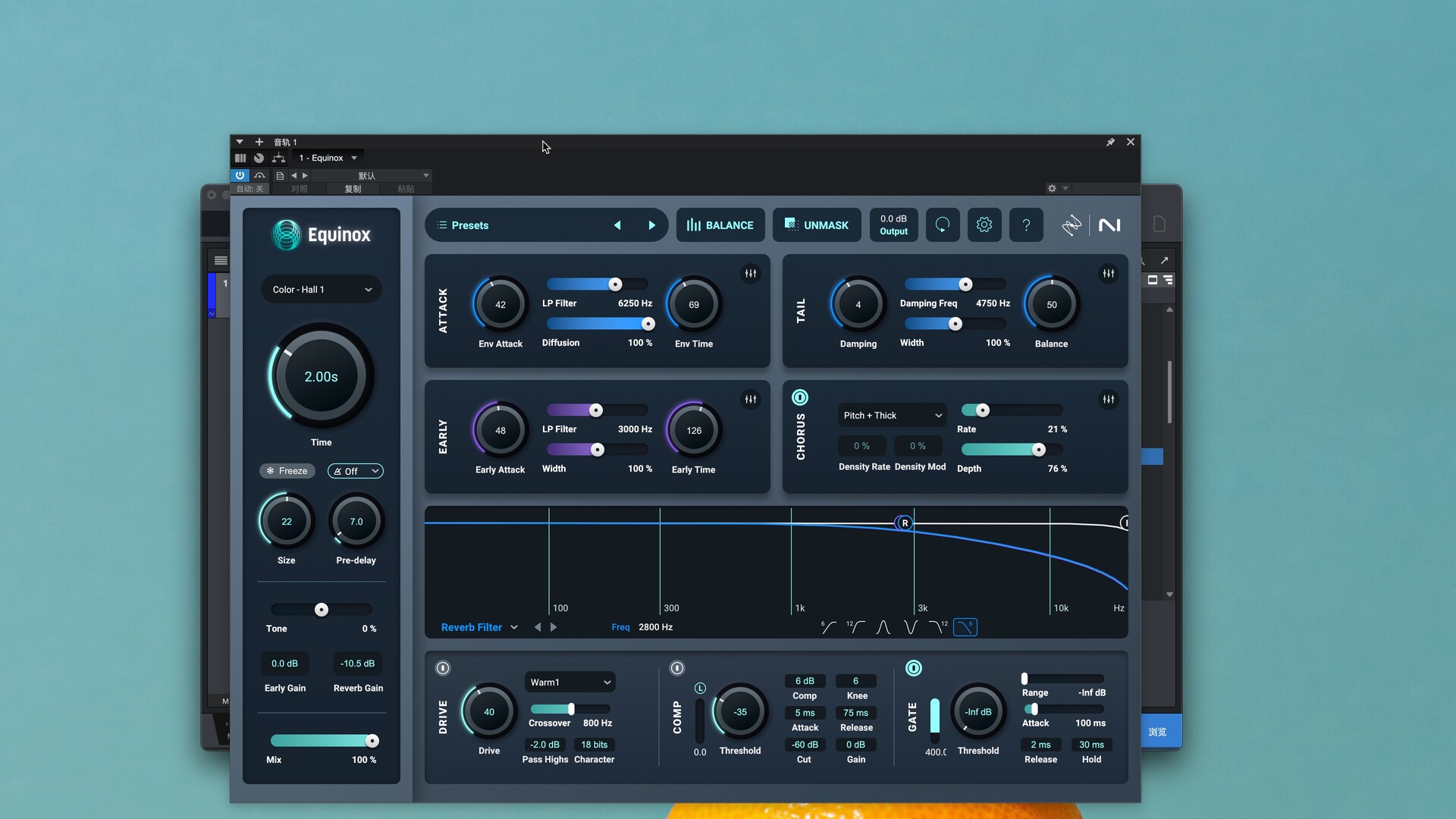Click the Tone slider handle
Viewport: 1456px width, 819px height.
[x=322, y=610]
